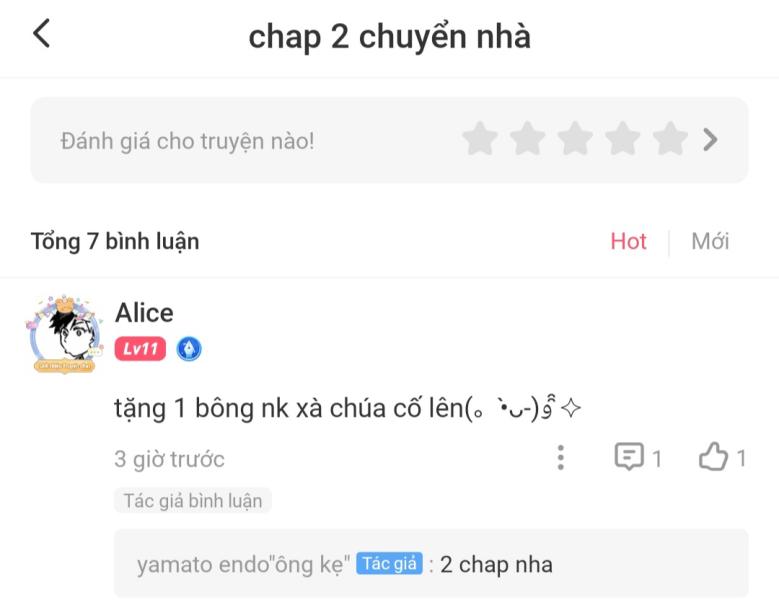This screenshot has width=779, height=600.
Task: Open the rating page via right chevron
Action: click(x=710, y=140)
